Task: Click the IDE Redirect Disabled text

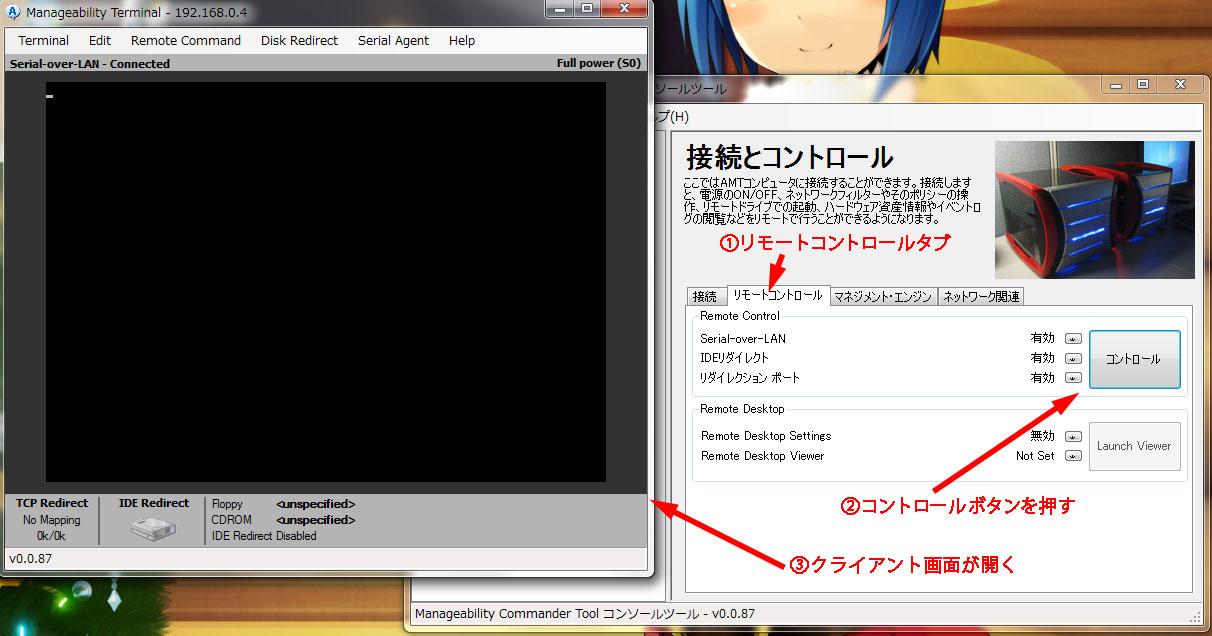Action: tap(264, 536)
